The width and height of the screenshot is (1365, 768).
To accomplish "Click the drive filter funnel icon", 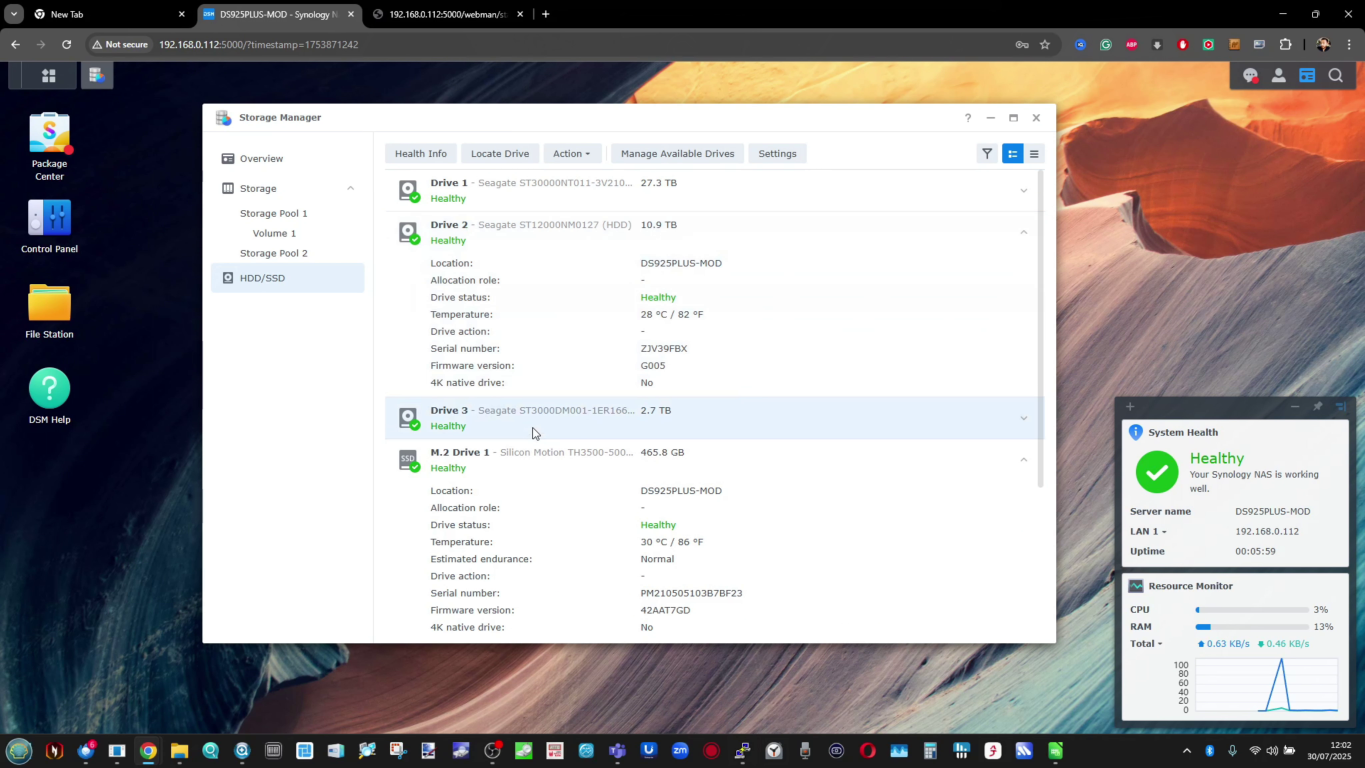I will click(987, 153).
